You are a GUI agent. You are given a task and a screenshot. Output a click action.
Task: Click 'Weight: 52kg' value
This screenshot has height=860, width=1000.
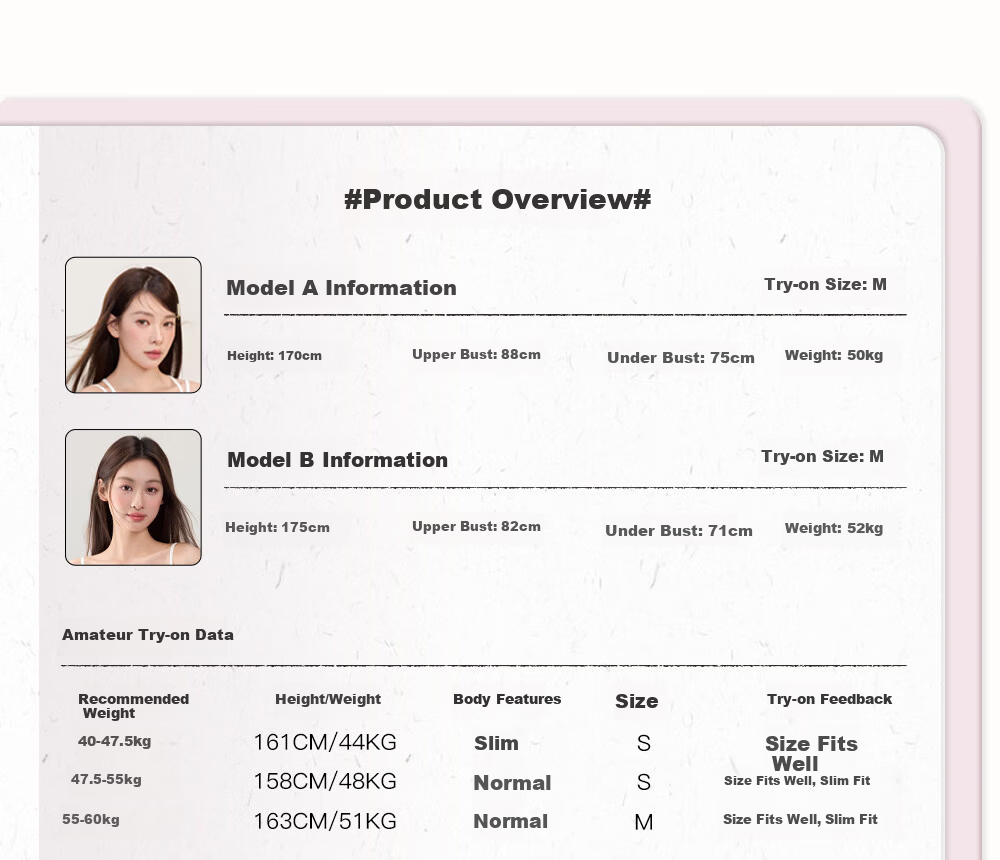834,528
